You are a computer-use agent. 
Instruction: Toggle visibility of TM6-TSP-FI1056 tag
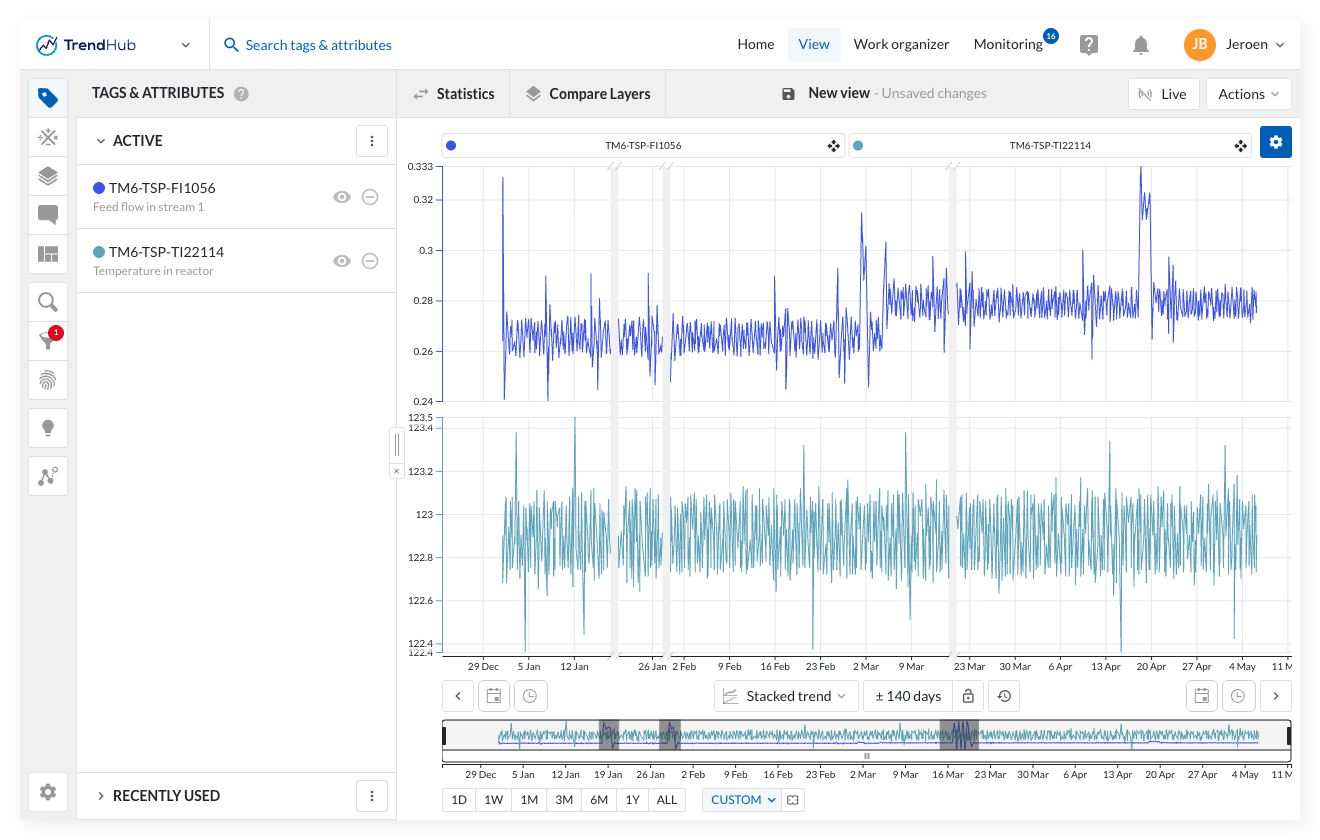[x=342, y=197]
